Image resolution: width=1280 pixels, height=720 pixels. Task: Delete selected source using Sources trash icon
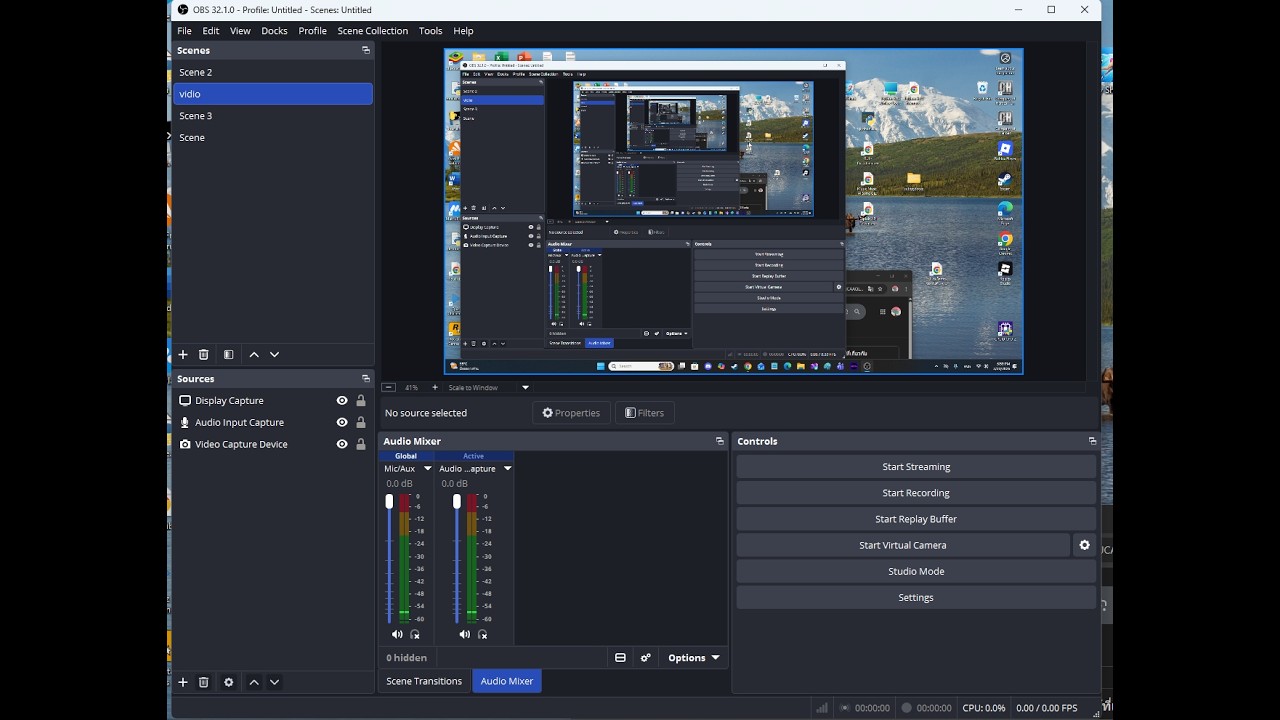[204, 682]
